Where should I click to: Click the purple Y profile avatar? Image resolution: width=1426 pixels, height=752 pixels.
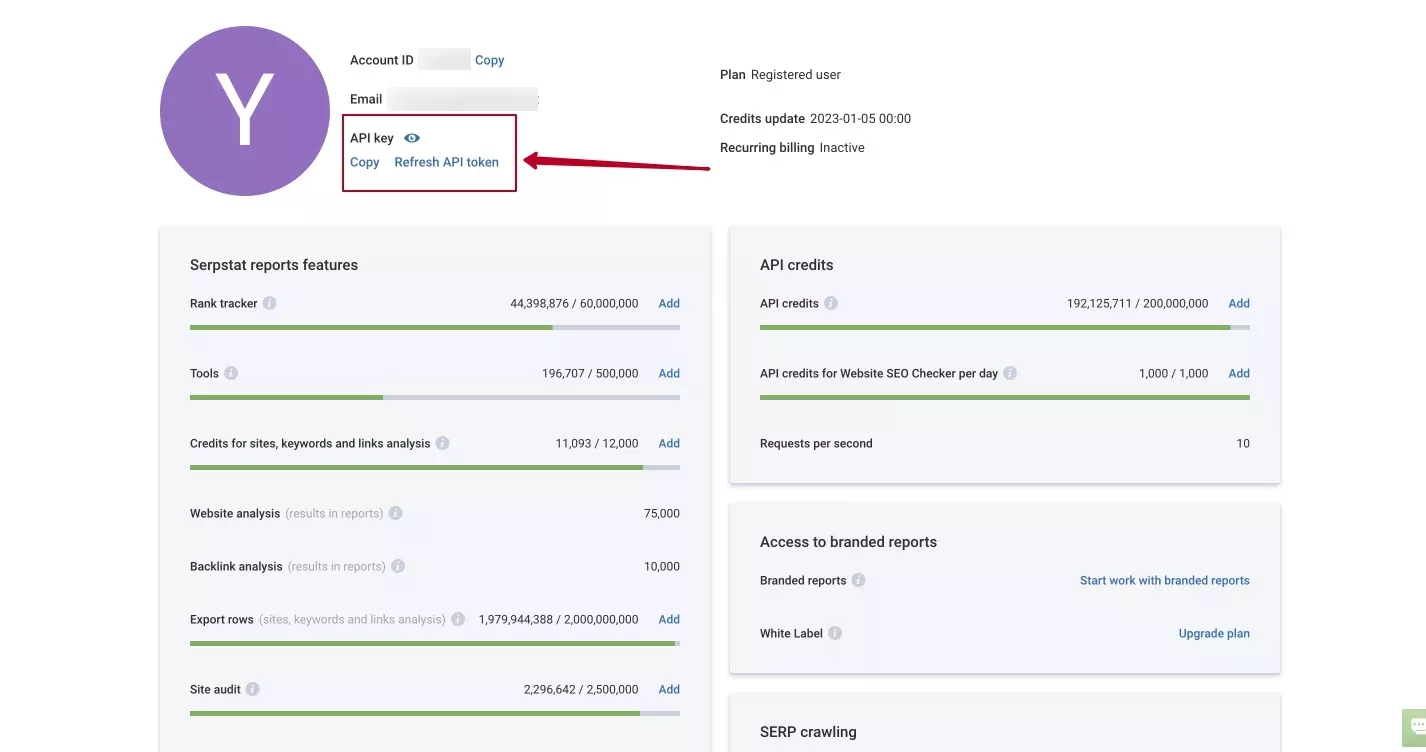245,111
